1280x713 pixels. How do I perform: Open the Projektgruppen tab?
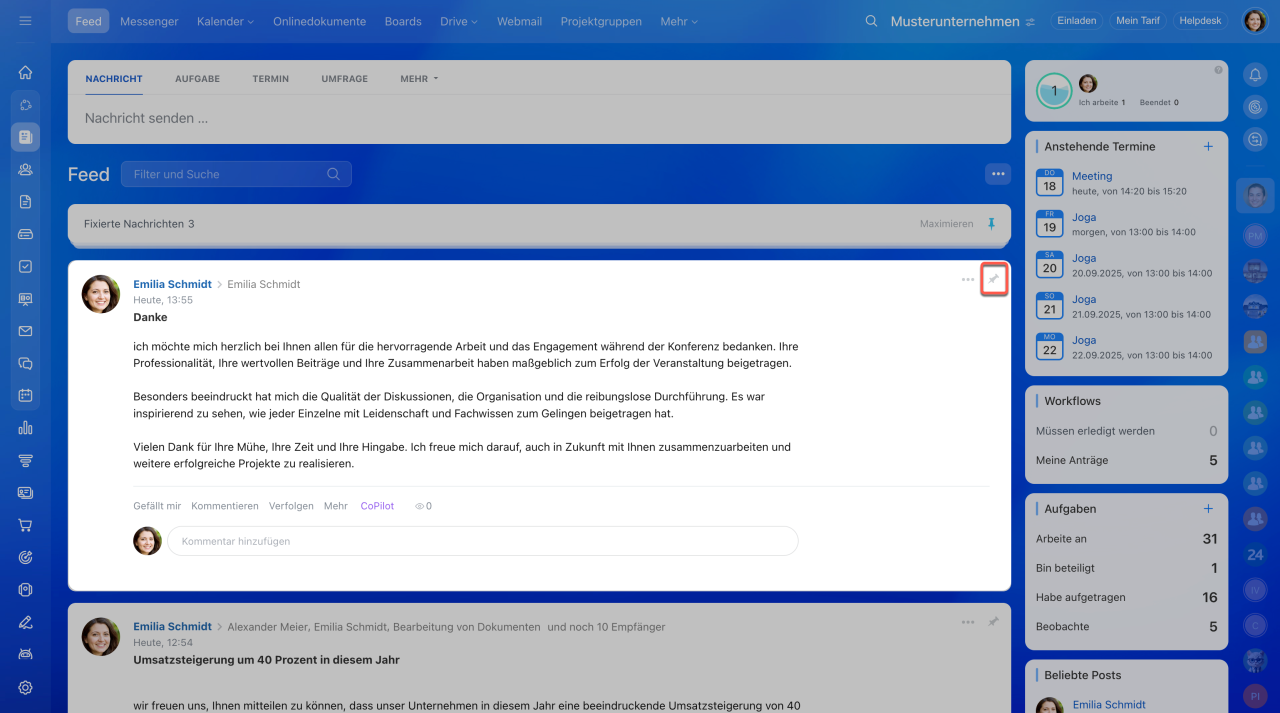tap(601, 21)
